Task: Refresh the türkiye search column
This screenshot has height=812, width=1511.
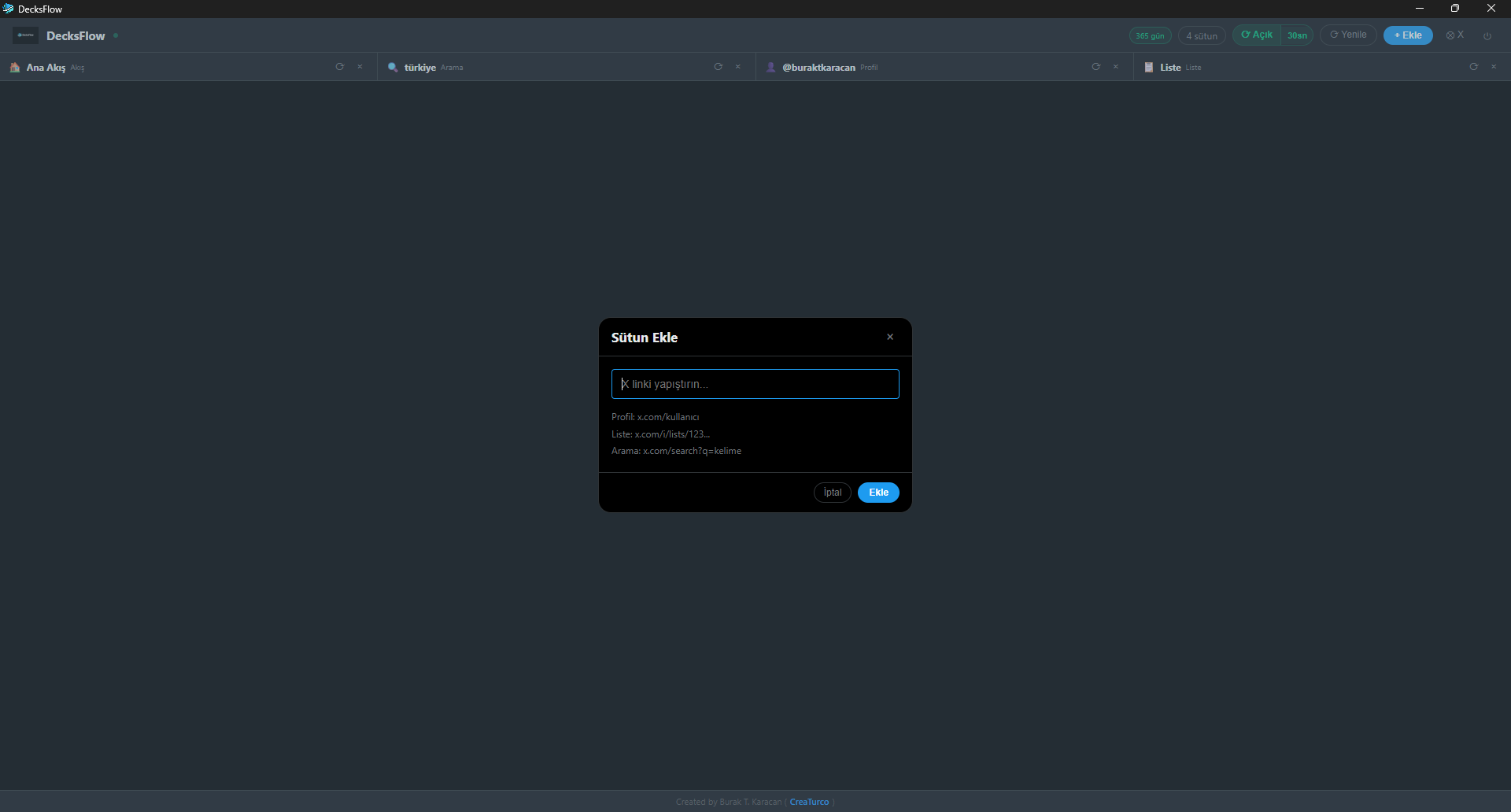Action: point(718,67)
